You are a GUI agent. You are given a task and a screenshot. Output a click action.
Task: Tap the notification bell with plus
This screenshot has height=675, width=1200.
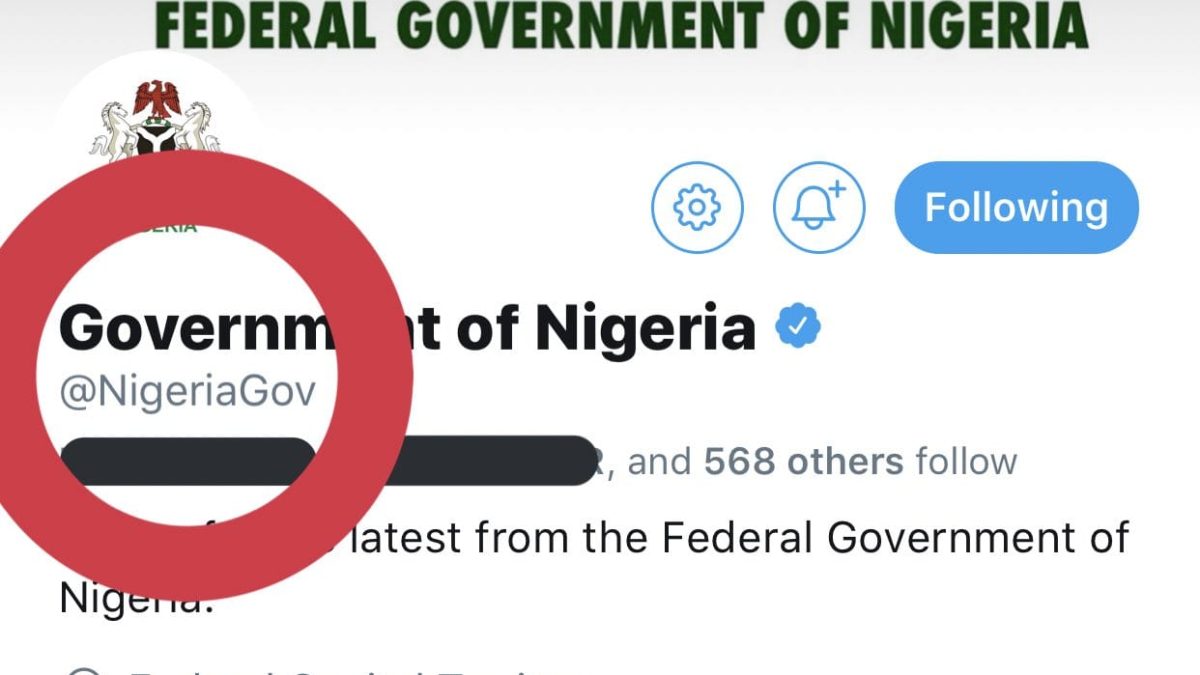coord(819,207)
